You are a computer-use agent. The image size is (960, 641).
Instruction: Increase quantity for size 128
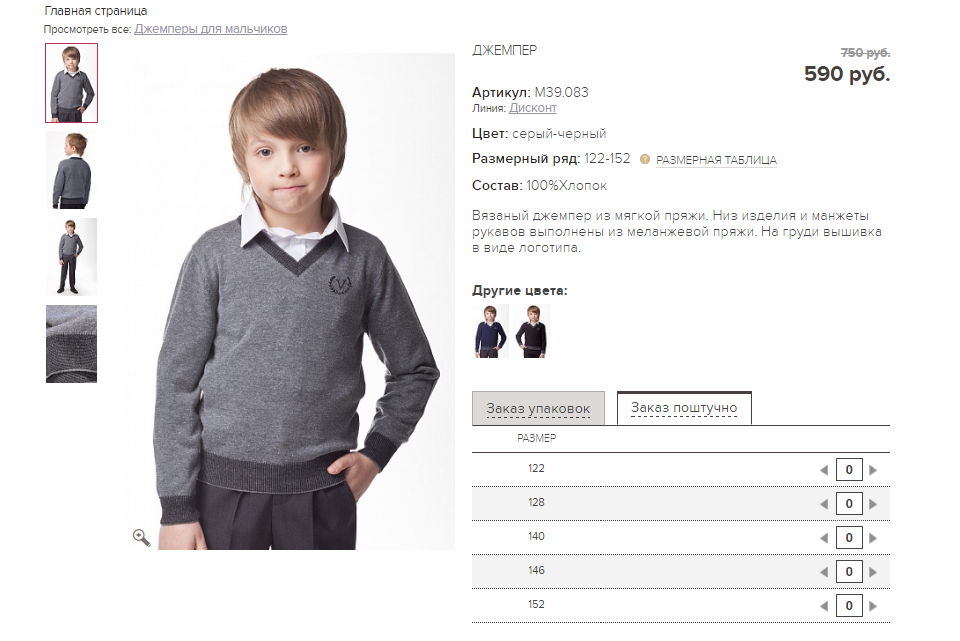[873, 504]
